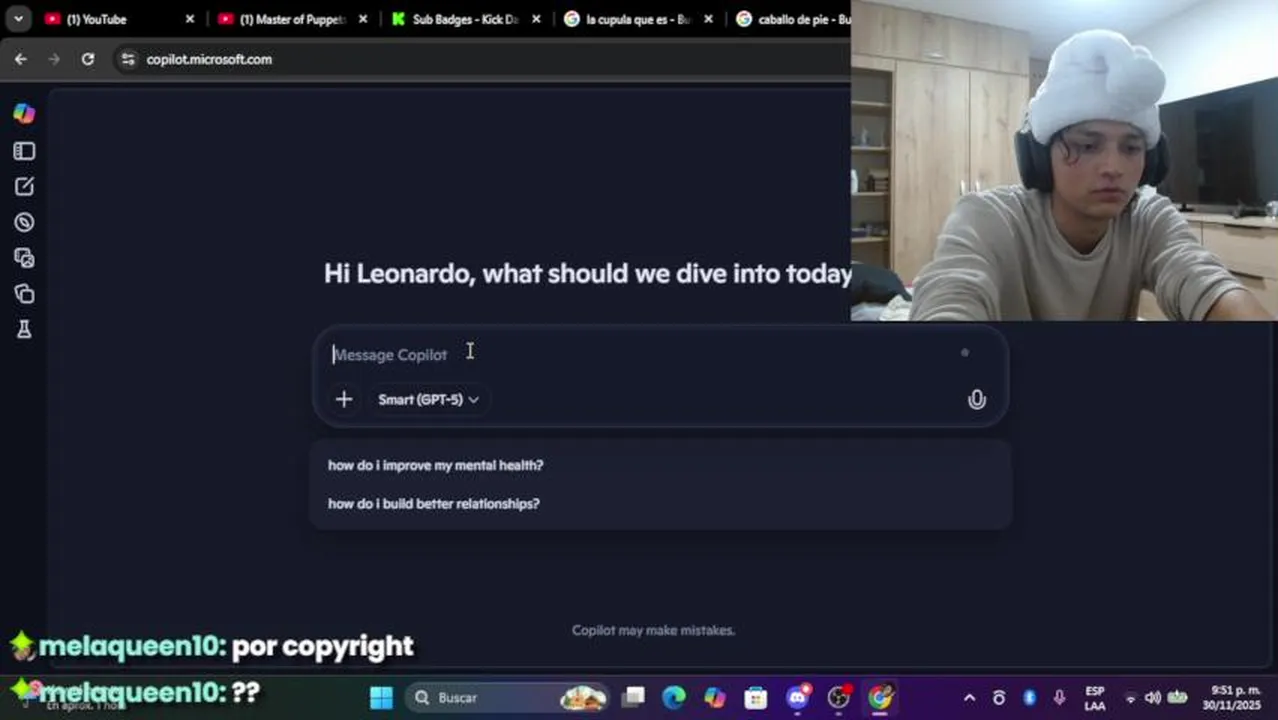The image size is (1278, 720).
Task: Open the Discover compass icon in sidebar
Action: (24, 223)
